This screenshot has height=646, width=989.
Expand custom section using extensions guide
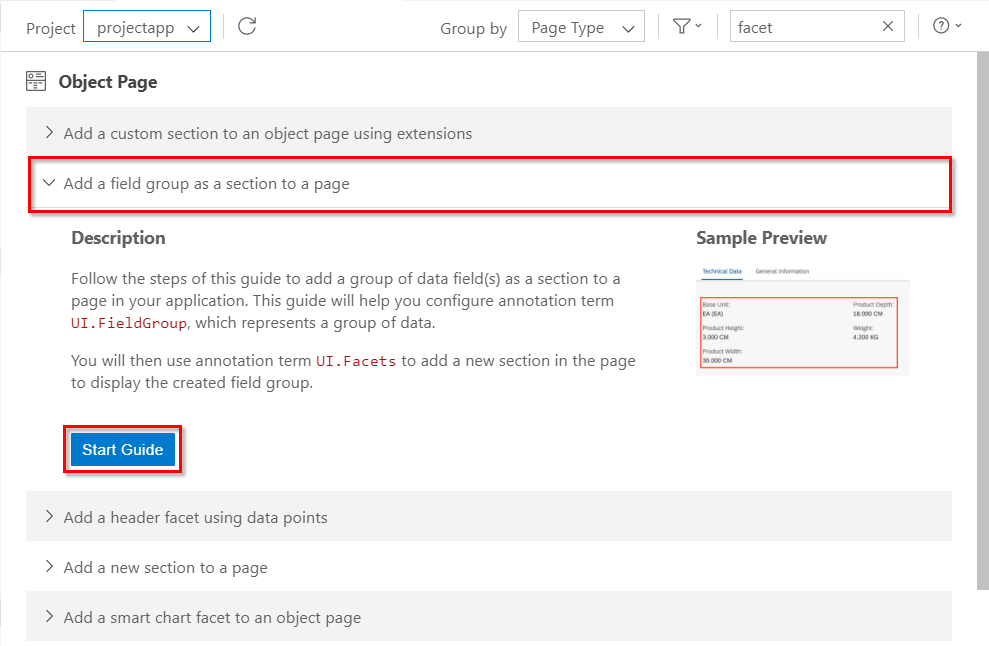pos(267,133)
